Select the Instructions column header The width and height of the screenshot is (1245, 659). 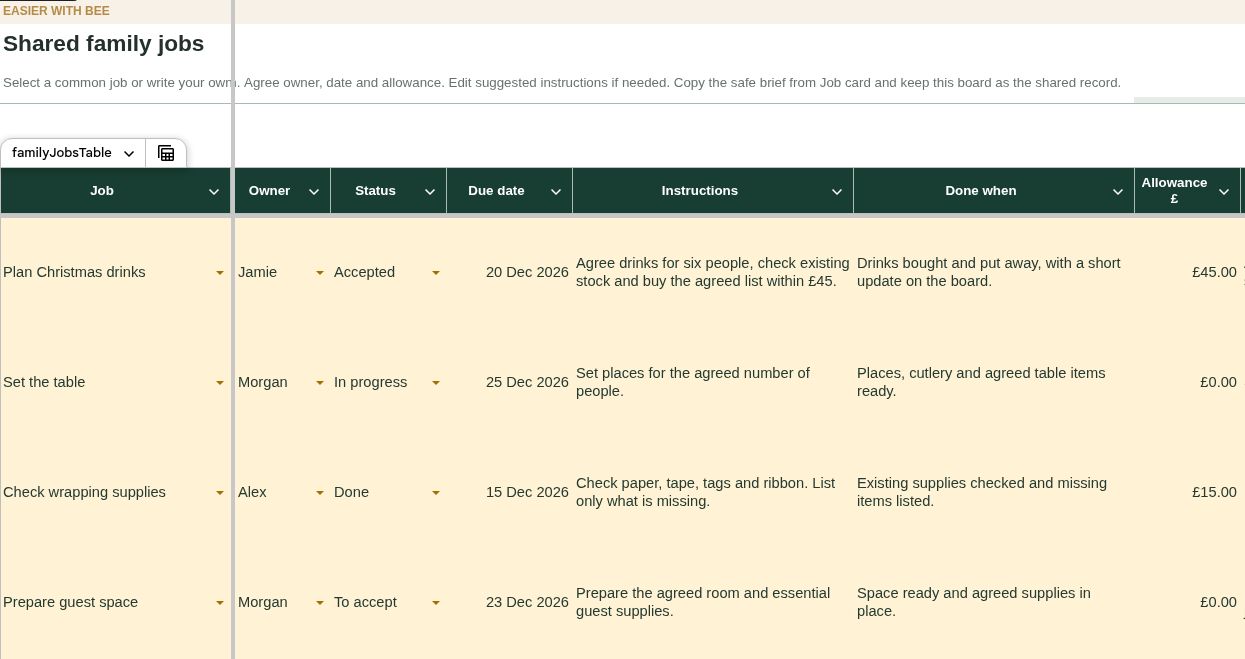713,191
